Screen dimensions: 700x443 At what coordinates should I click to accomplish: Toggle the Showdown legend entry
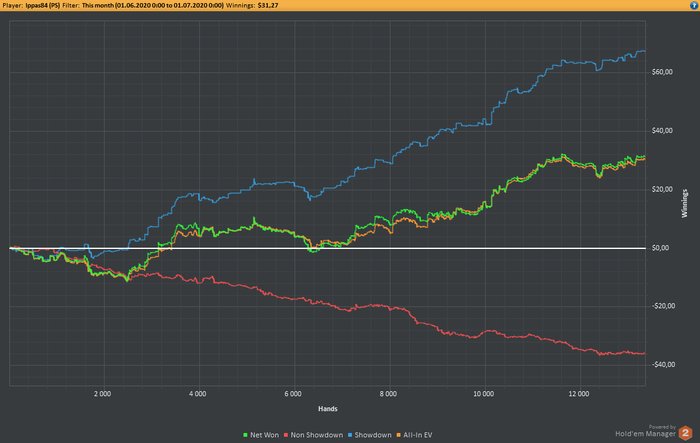pyautogui.click(x=370, y=435)
